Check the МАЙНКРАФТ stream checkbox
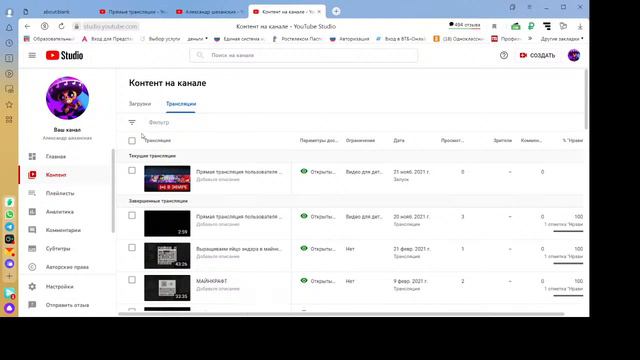 (x=132, y=280)
